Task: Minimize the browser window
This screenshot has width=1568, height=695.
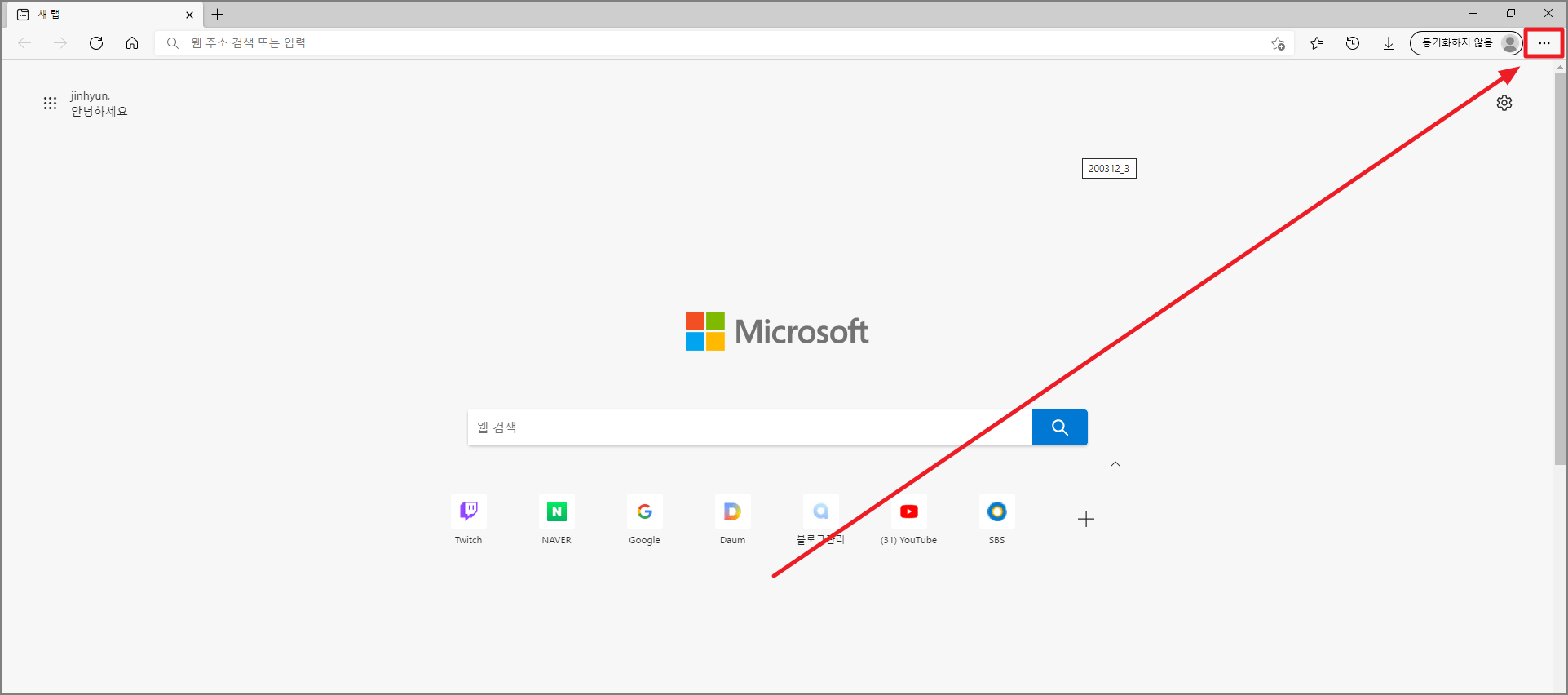Action: (1473, 14)
